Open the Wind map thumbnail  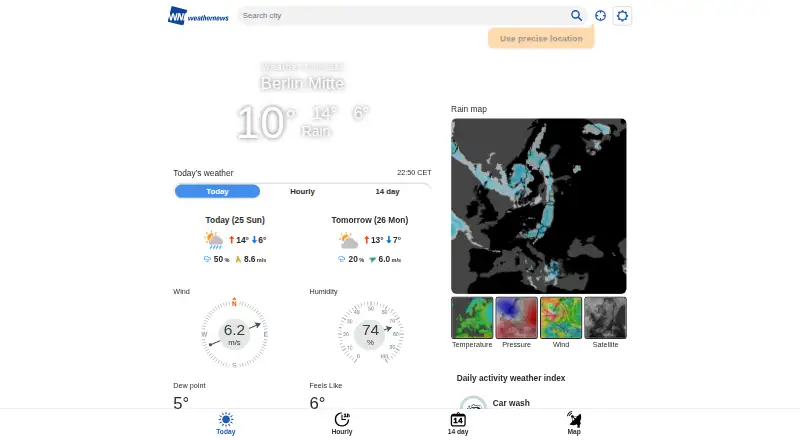click(x=561, y=317)
